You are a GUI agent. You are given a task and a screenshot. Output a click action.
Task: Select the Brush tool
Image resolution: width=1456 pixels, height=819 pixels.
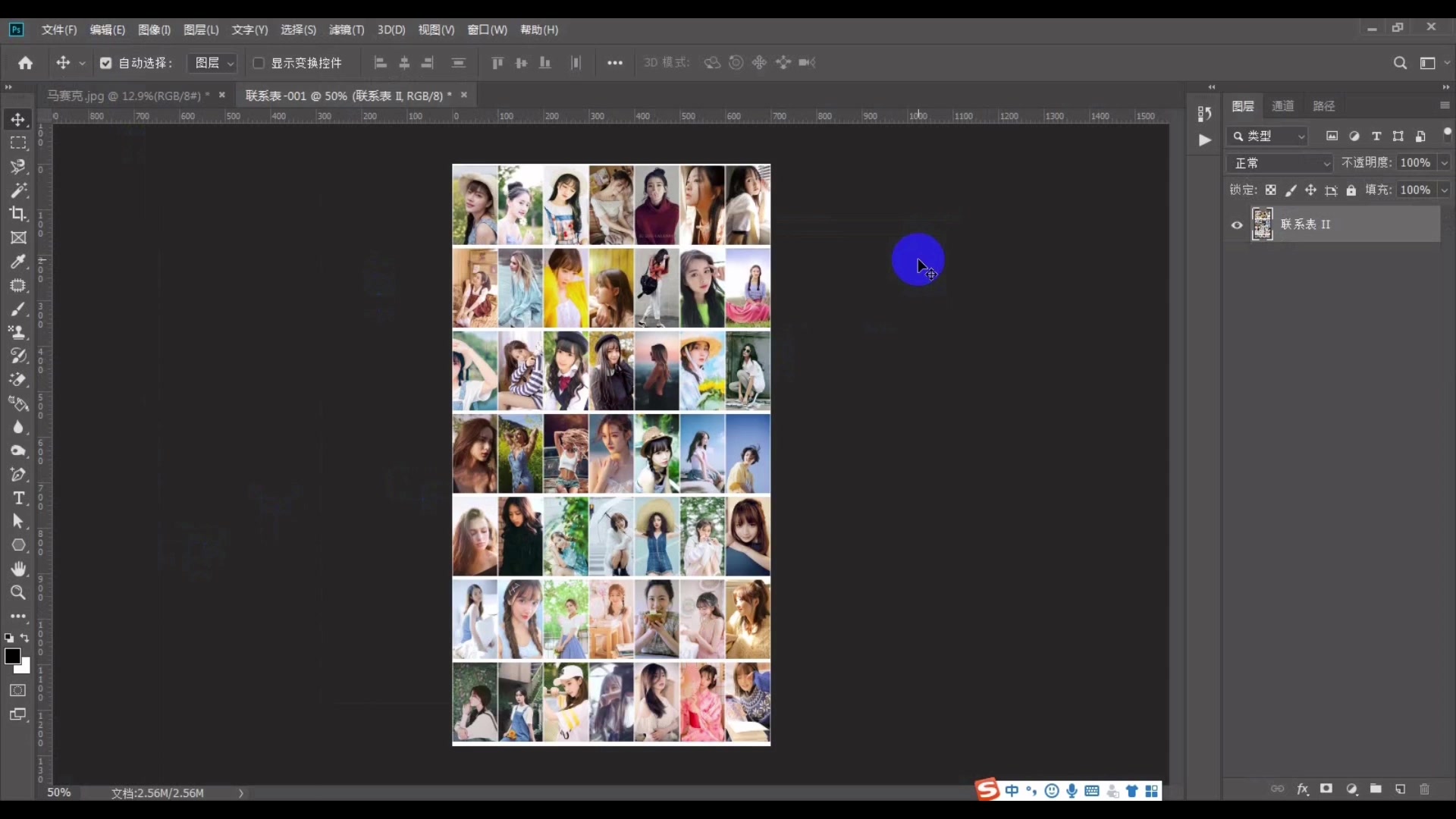pyautogui.click(x=17, y=308)
